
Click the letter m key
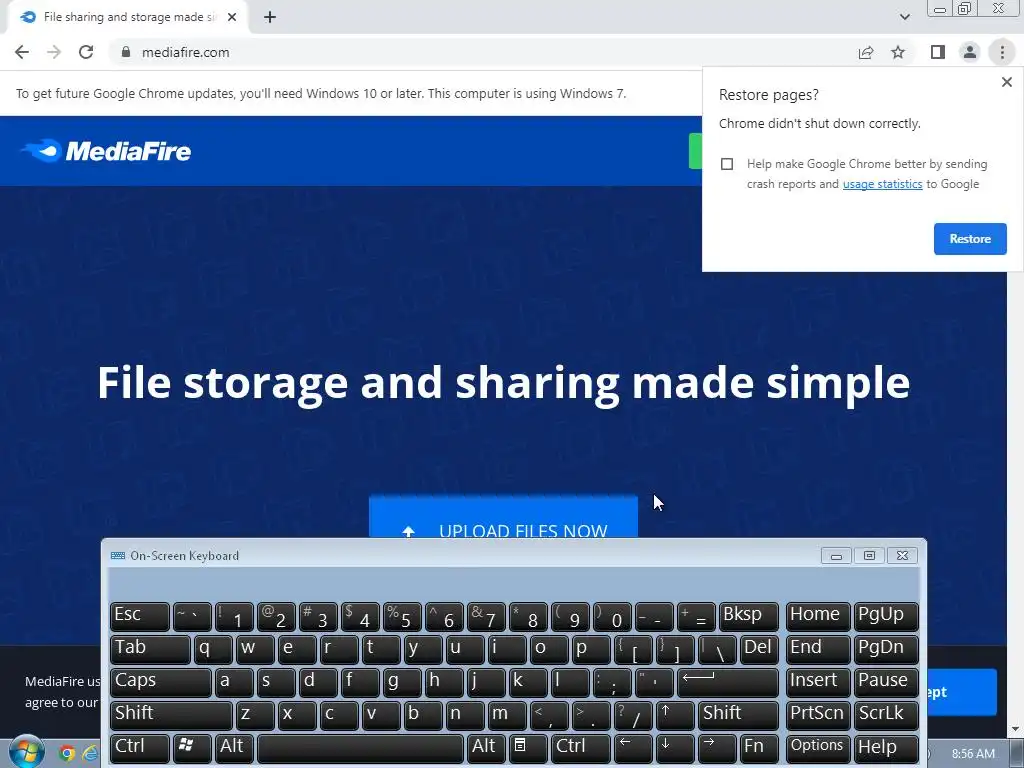[507, 714]
